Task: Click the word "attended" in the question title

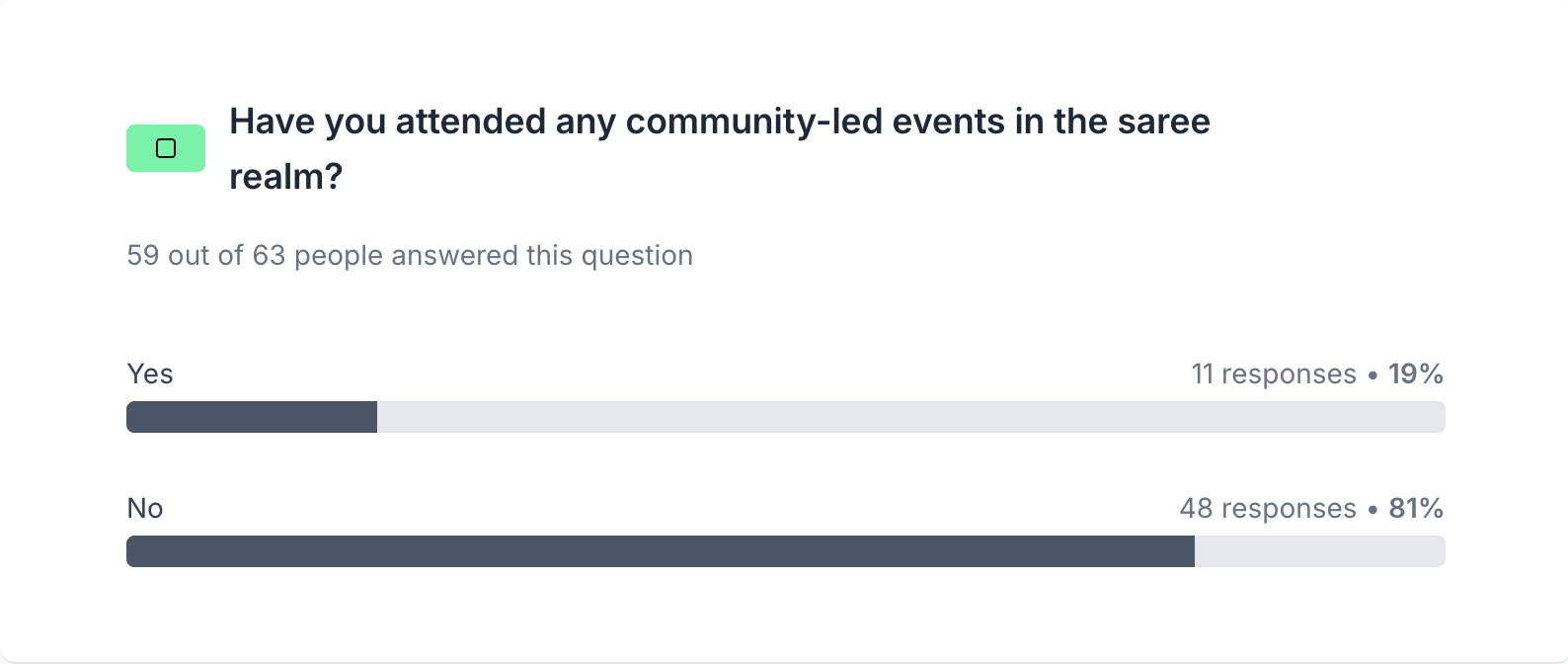Action: (470, 123)
